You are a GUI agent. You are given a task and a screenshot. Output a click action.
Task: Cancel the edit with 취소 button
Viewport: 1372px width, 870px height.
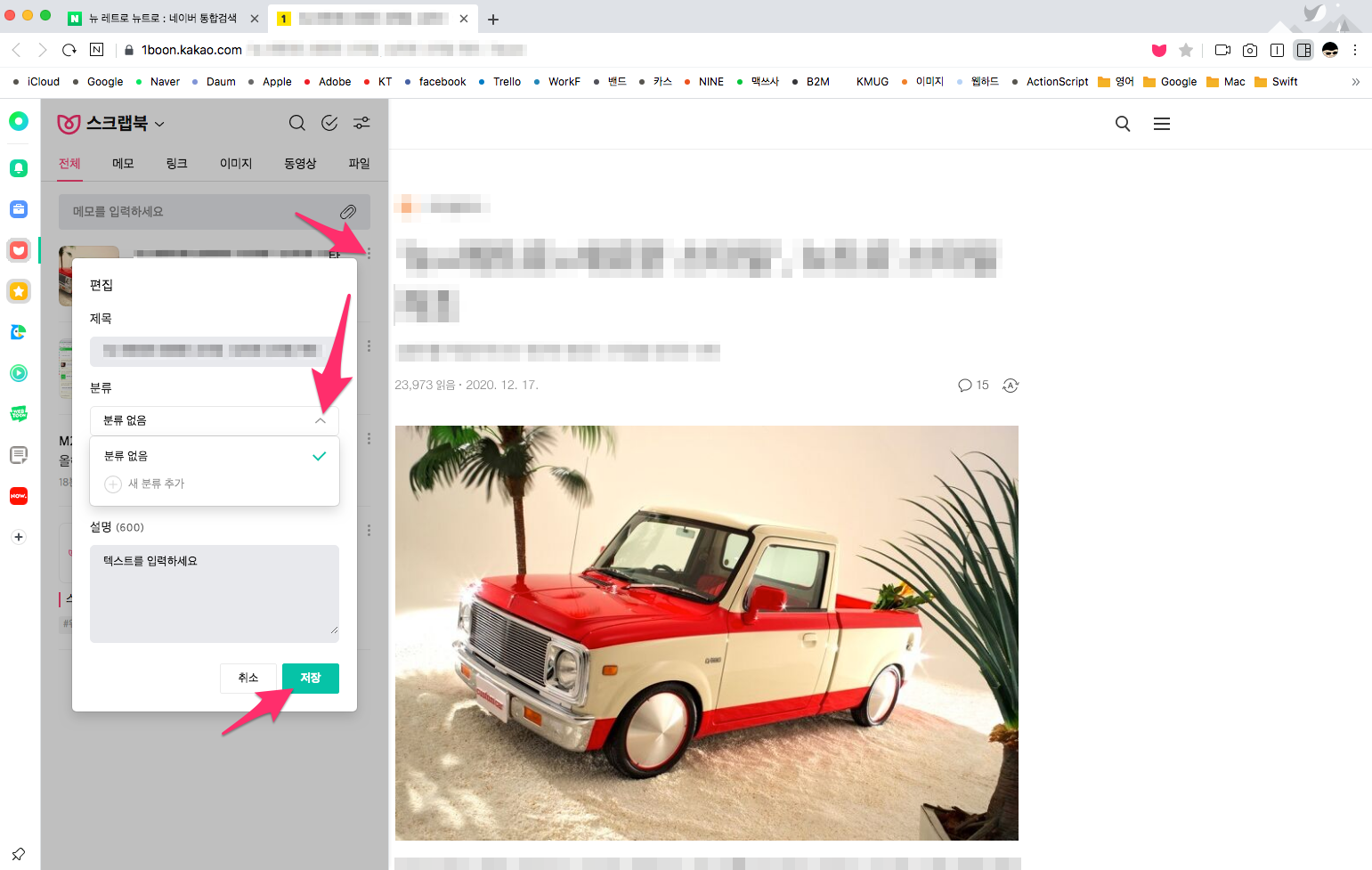pyautogui.click(x=248, y=679)
